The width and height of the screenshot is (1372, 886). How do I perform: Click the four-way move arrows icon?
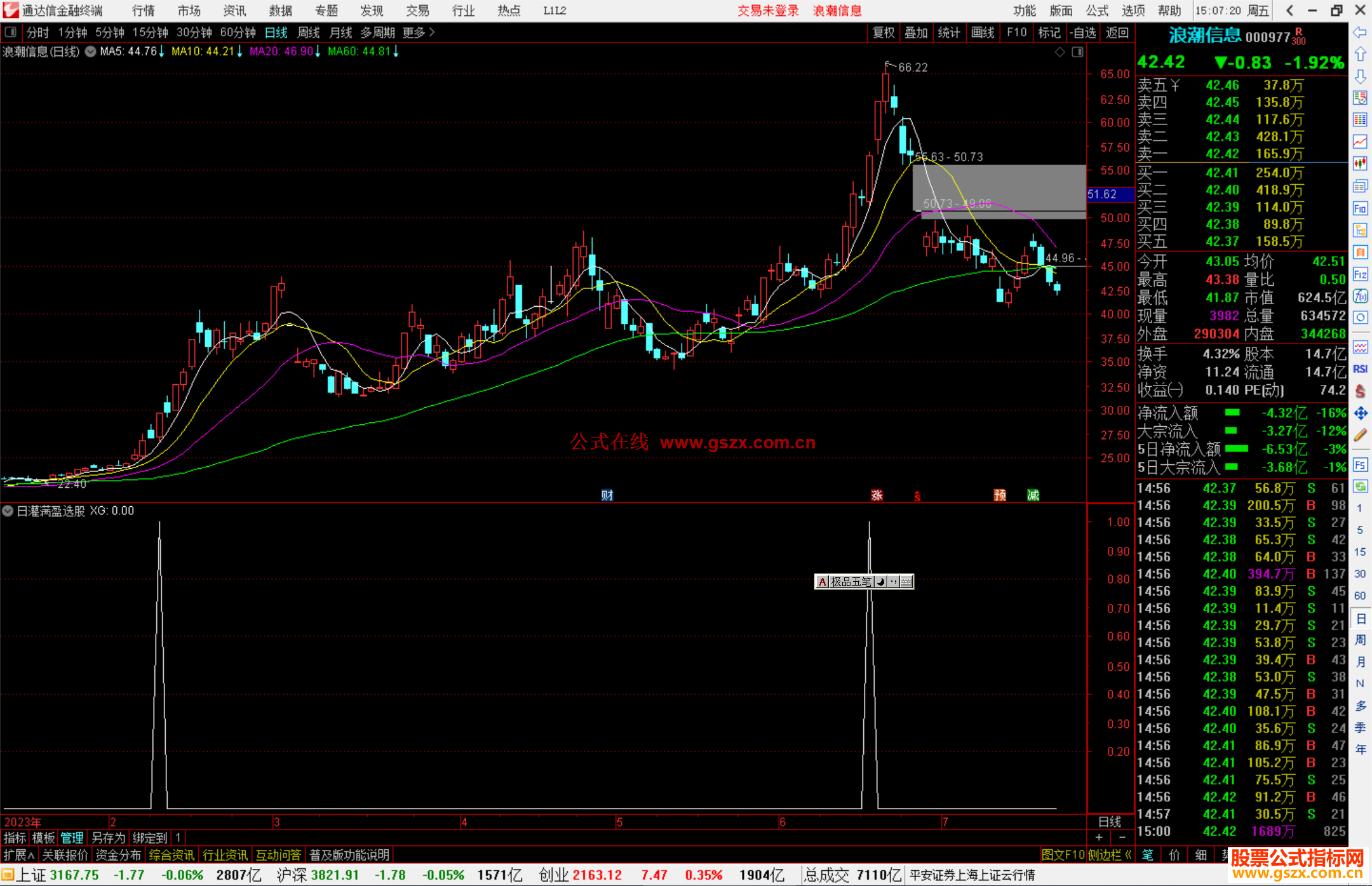pyautogui.click(x=1360, y=413)
